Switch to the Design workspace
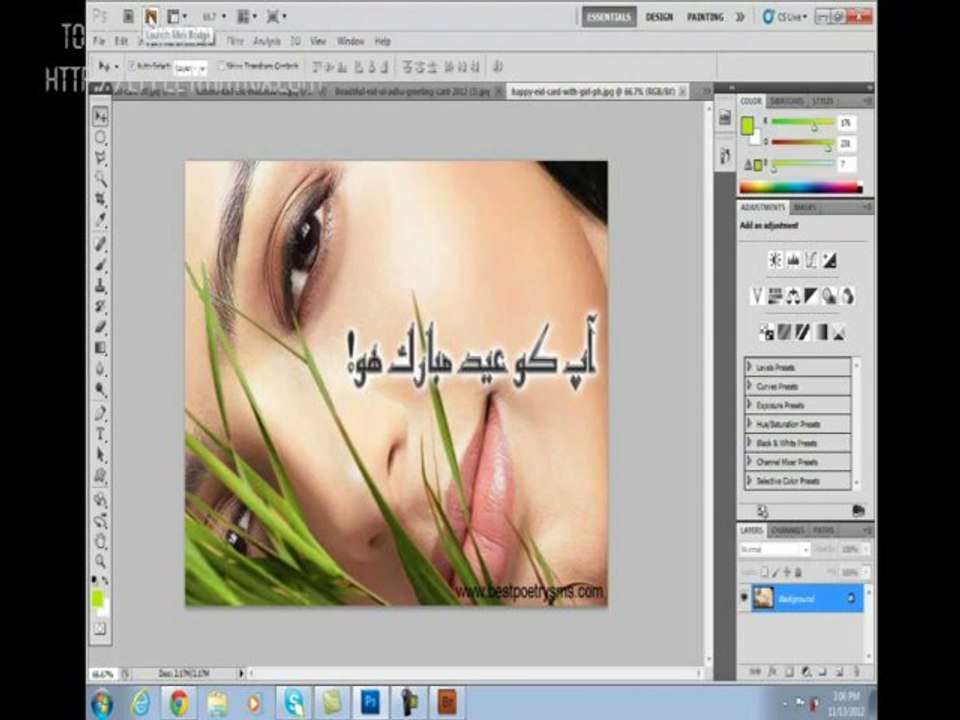The height and width of the screenshot is (720, 960). click(x=659, y=17)
